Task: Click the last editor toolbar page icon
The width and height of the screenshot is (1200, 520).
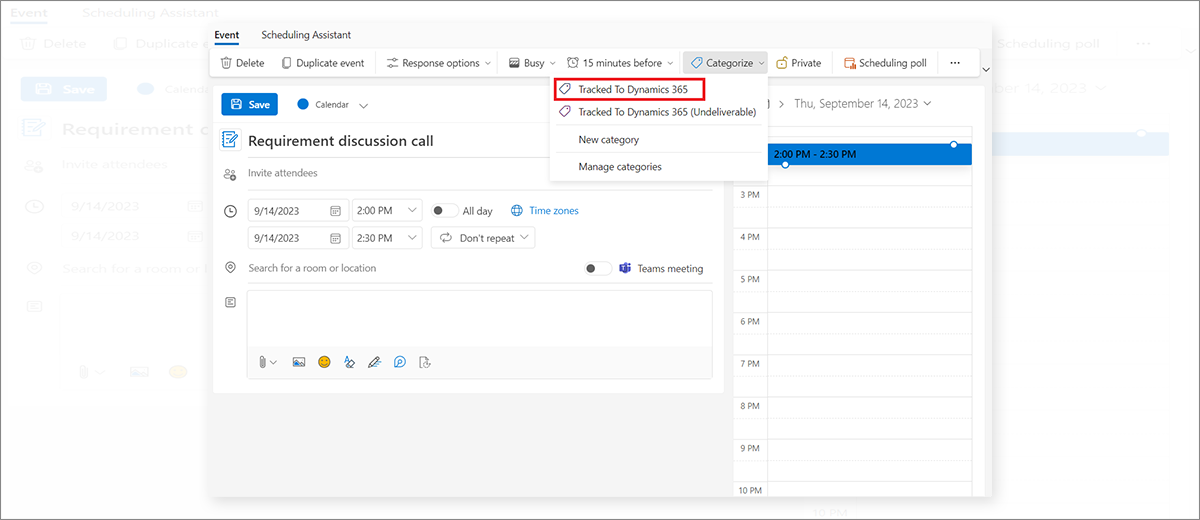Action: (425, 362)
